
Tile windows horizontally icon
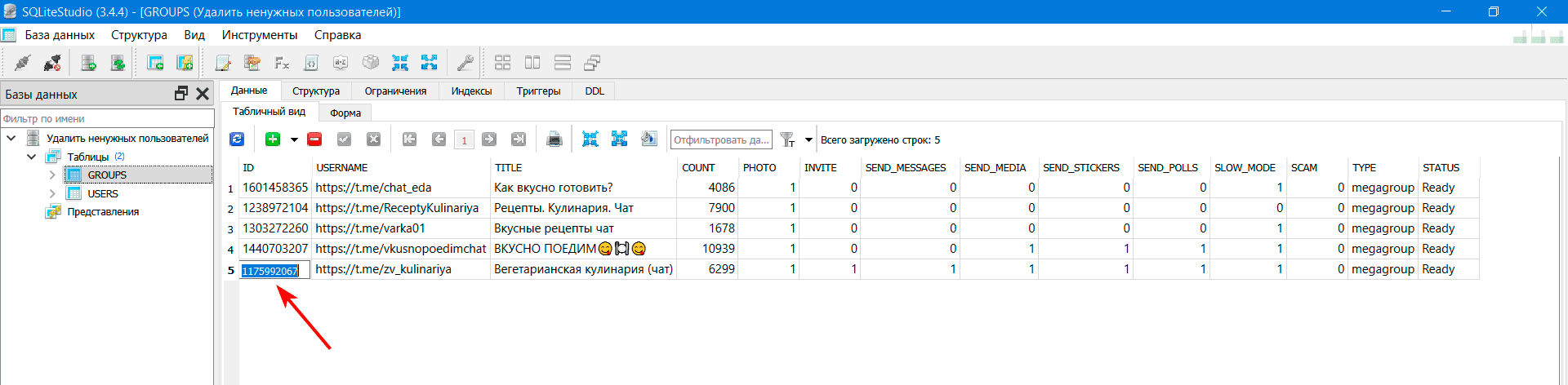point(532,63)
